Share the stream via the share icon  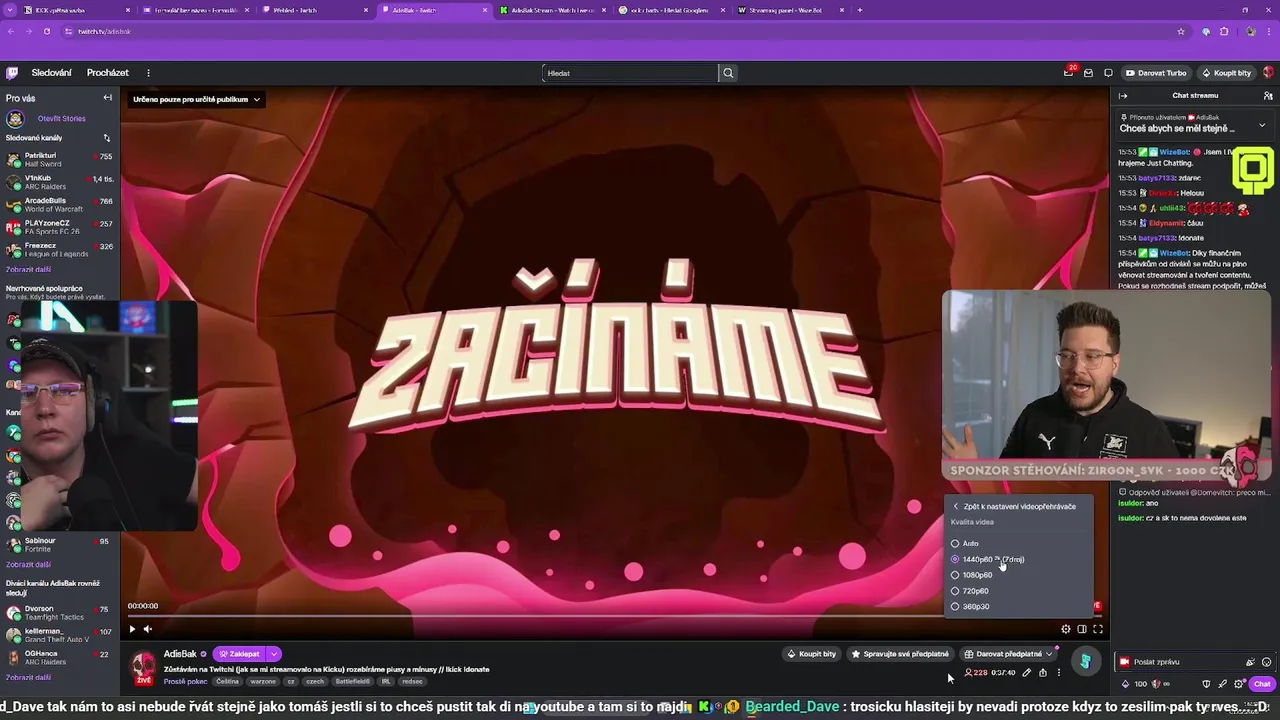(x=1043, y=673)
